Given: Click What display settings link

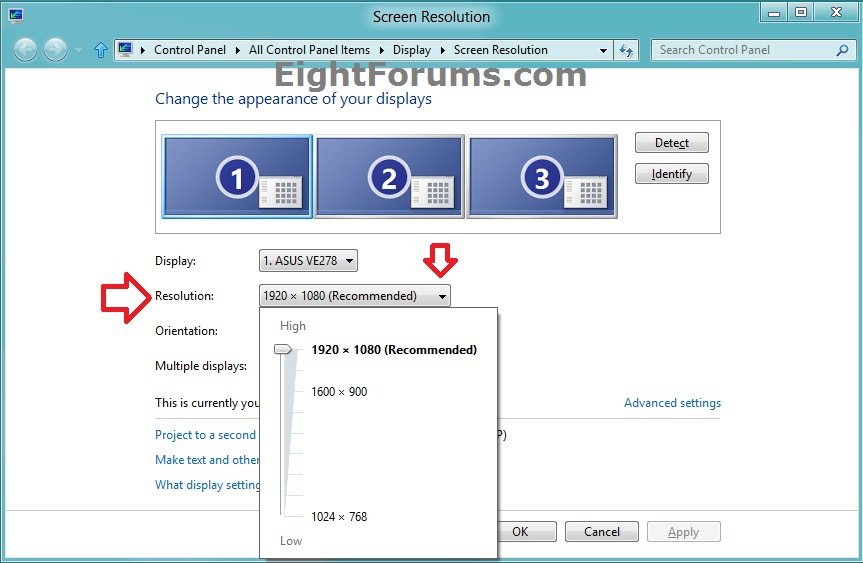Looking at the screenshot, I should (x=207, y=485).
